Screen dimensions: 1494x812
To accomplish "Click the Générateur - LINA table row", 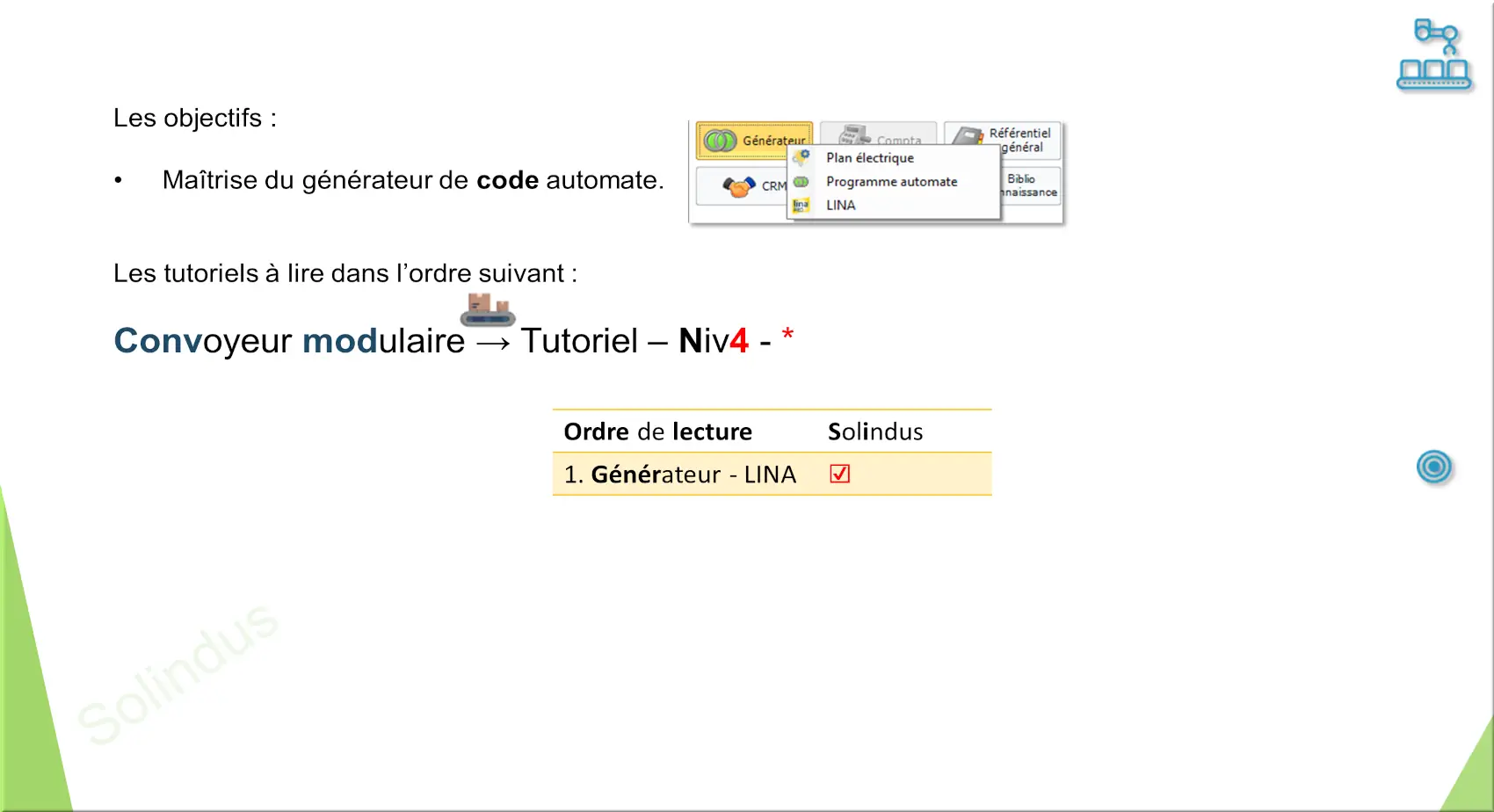I will (x=772, y=475).
